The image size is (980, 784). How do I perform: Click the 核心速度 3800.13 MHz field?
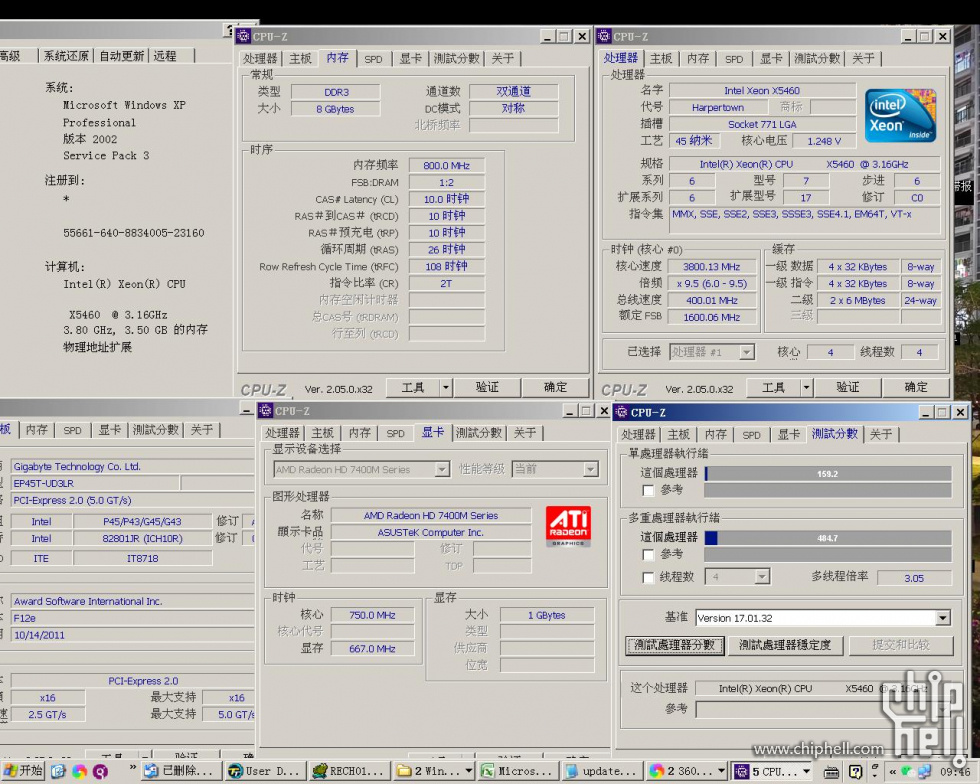pyautogui.click(x=711, y=266)
